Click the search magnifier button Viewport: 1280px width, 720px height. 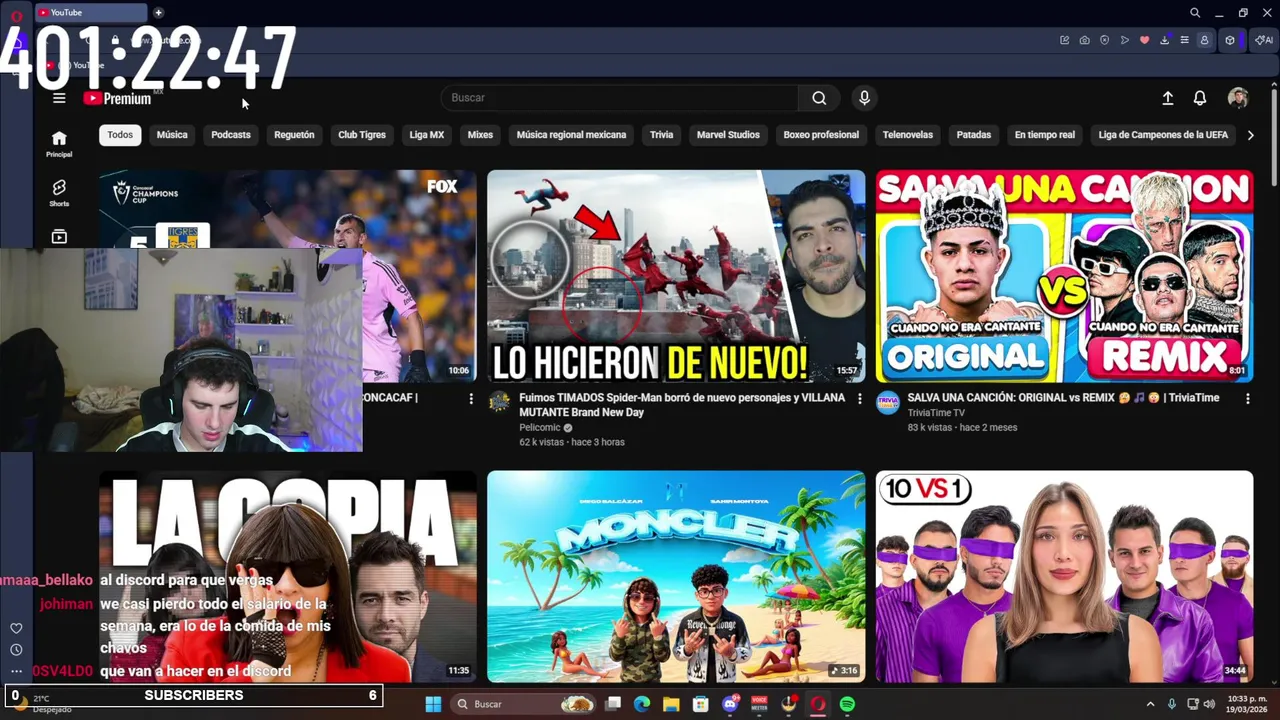pos(819,98)
